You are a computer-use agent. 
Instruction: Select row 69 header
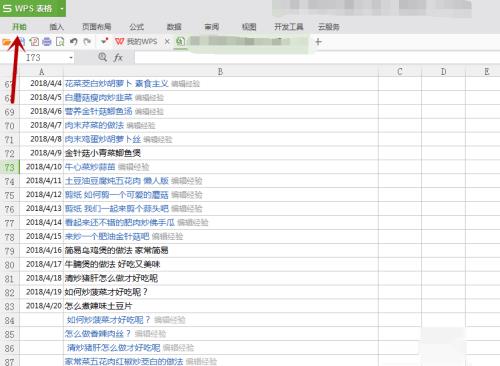pyautogui.click(x=10, y=112)
